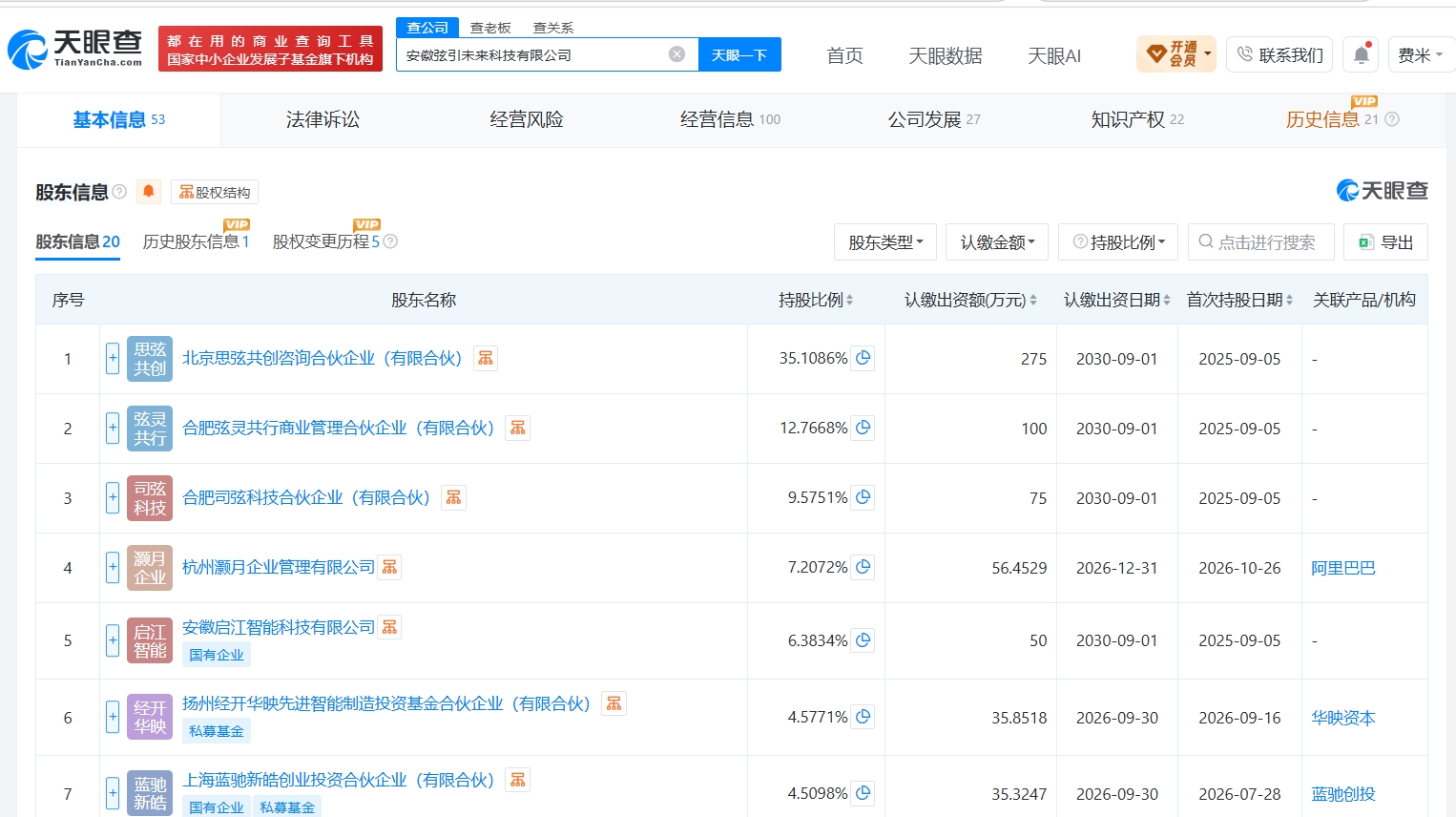Select the 历史股东信息 sub-tab
This screenshot has height=817, width=1456.
(196, 241)
